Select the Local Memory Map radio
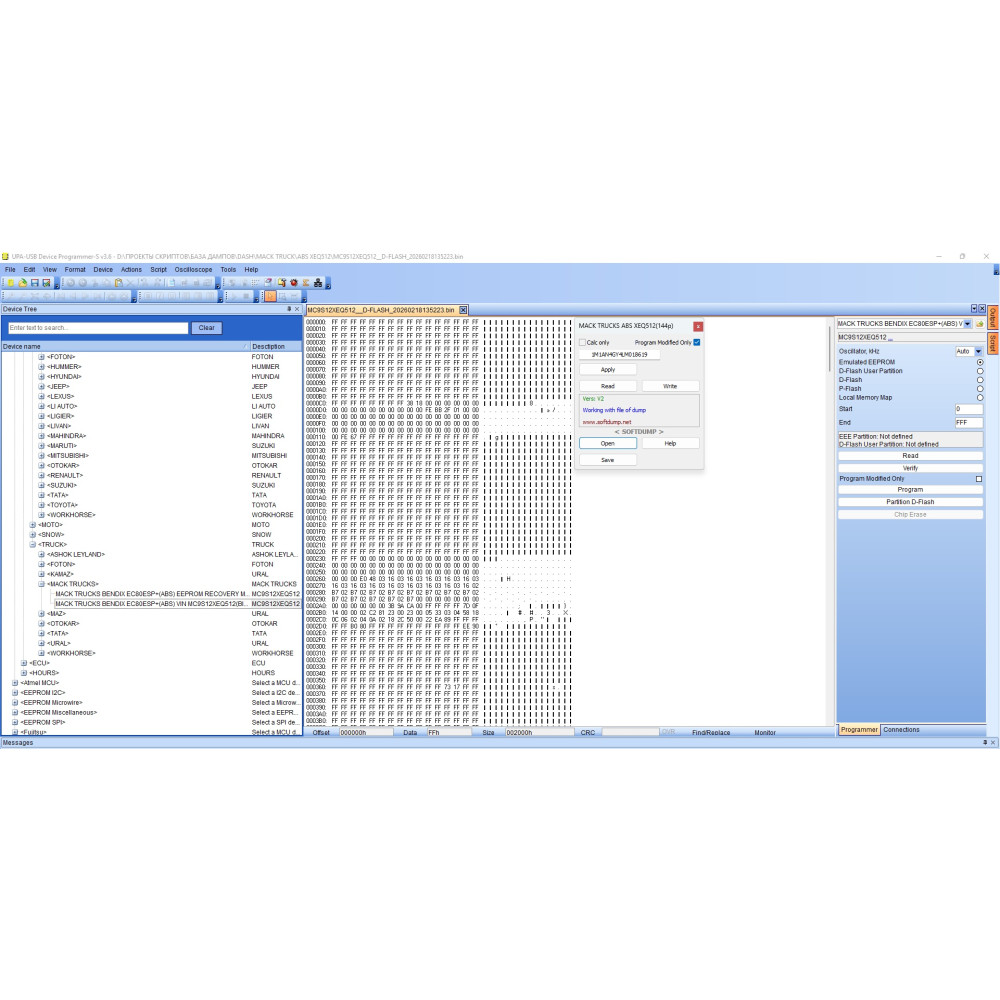Screen dimensions: 1000x1000 coord(980,398)
